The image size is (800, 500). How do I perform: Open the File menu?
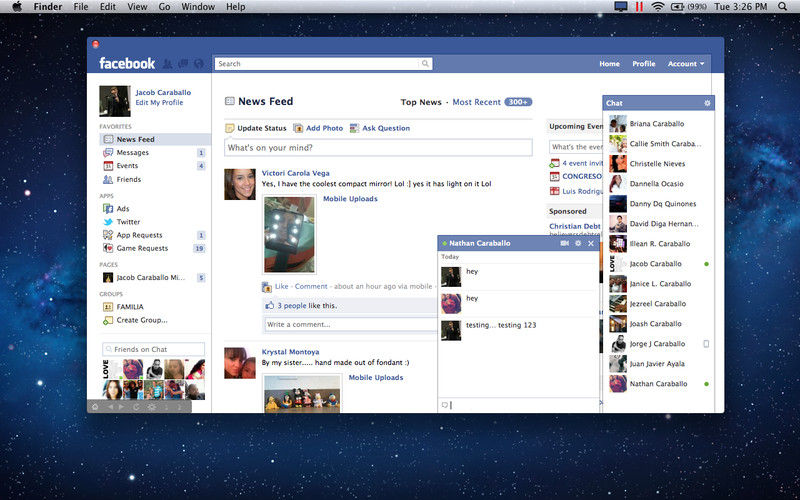click(81, 7)
